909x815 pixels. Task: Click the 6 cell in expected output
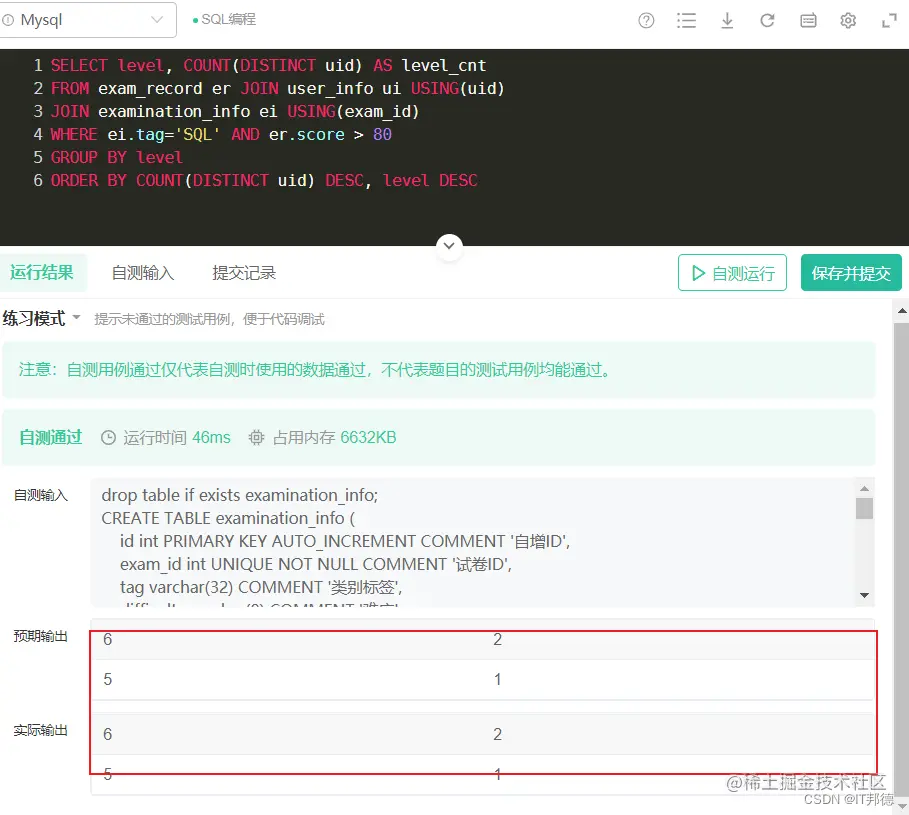pos(108,639)
